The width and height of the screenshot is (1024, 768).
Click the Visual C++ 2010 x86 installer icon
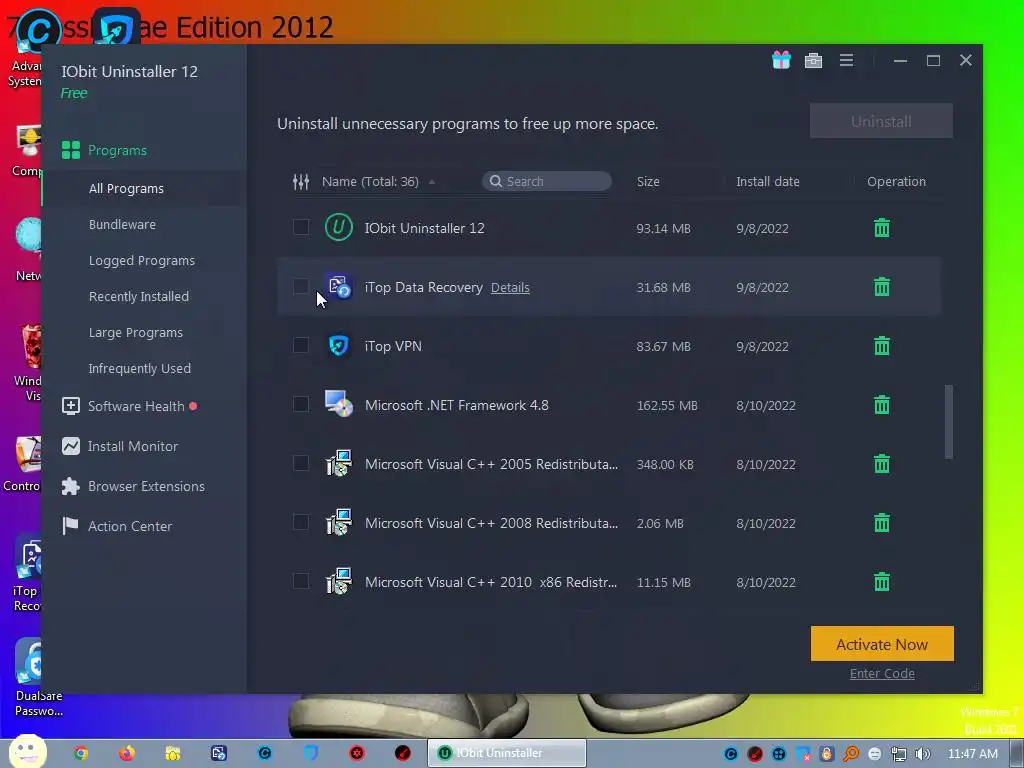tap(338, 581)
